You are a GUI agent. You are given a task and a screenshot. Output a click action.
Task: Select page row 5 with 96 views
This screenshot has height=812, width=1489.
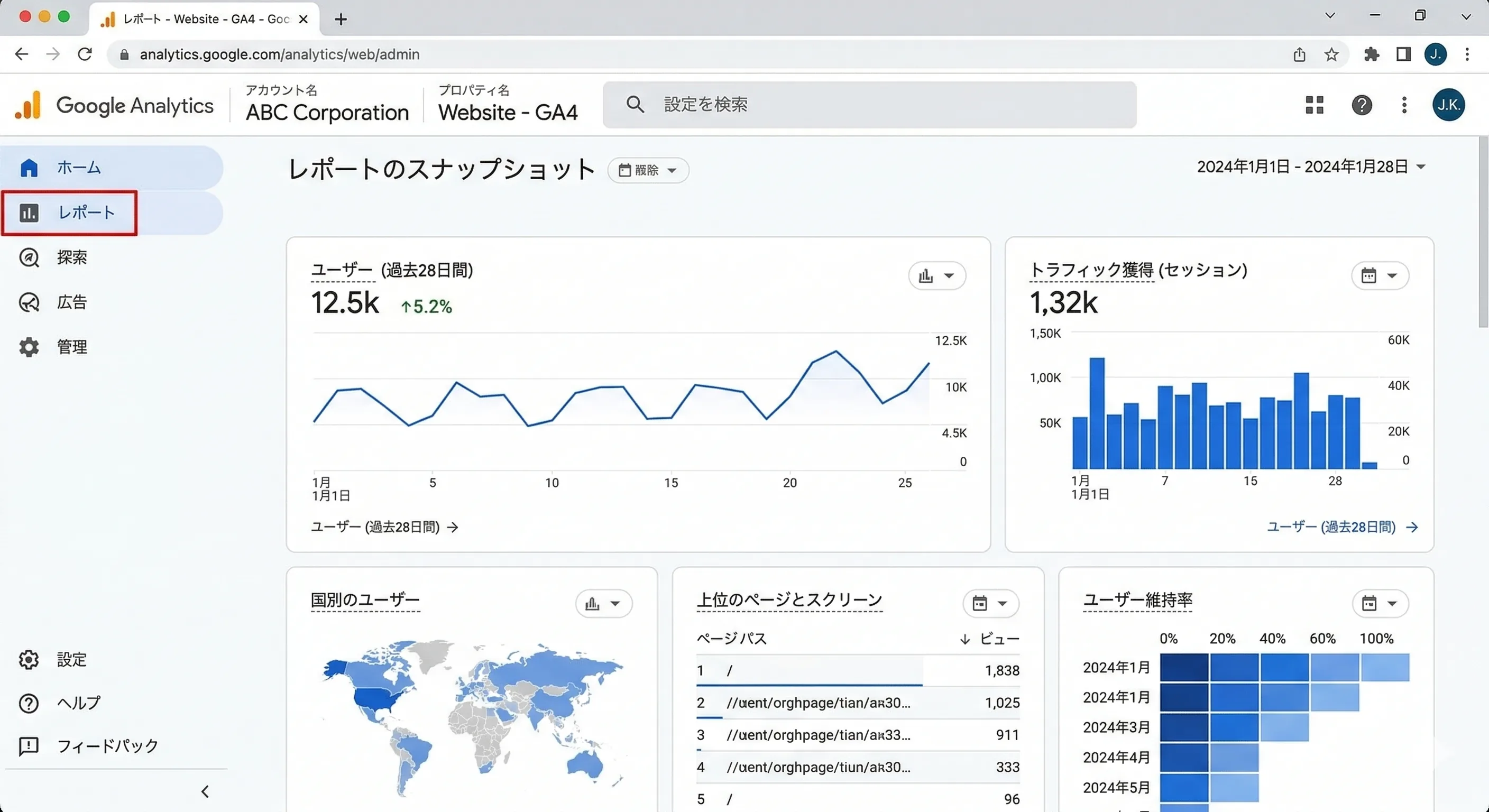pos(858,799)
